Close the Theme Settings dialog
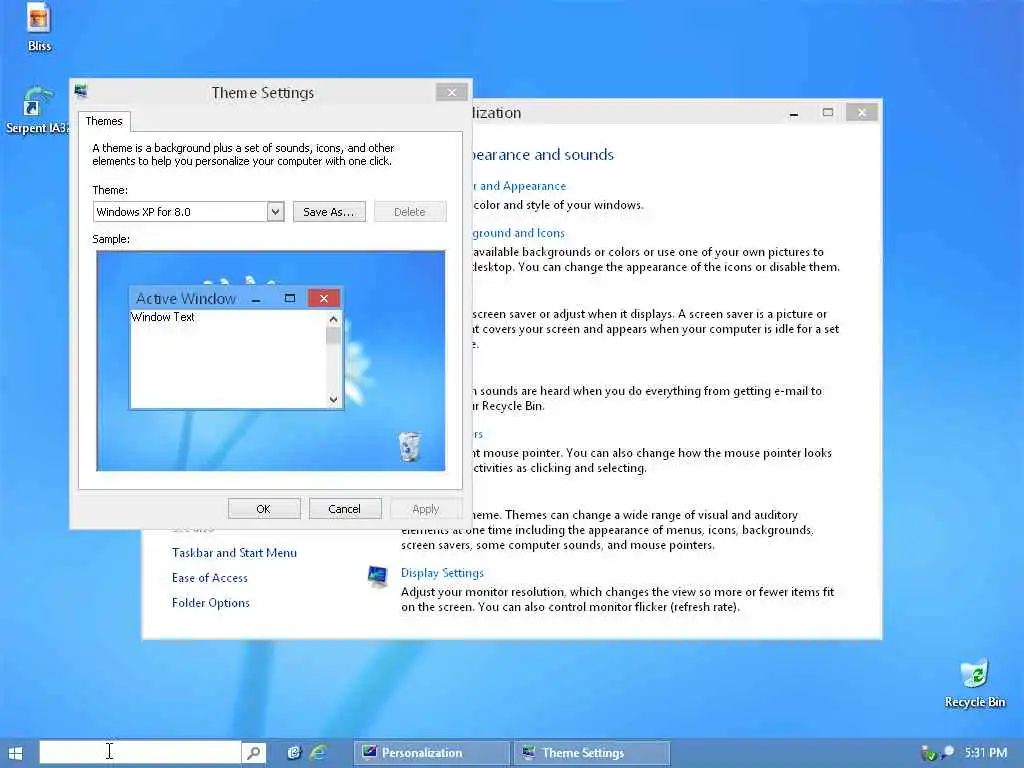This screenshot has height=768, width=1024. [x=452, y=93]
